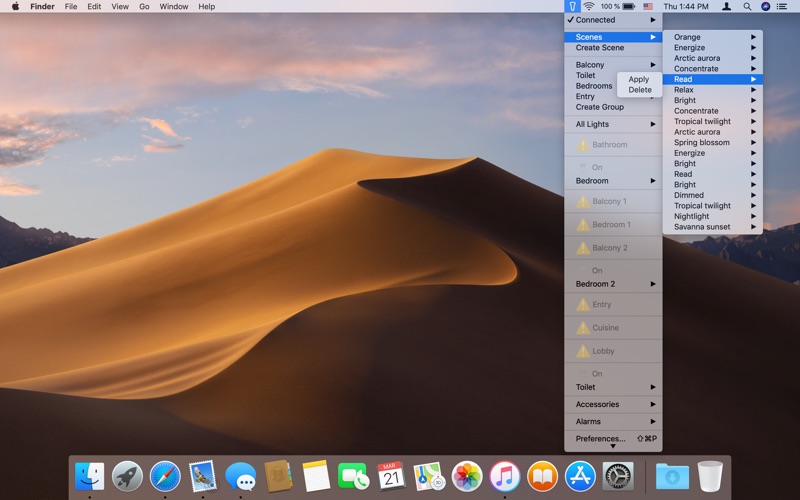Open System Preferences in the Dock
The height and width of the screenshot is (500, 800).
(x=618, y=476)
